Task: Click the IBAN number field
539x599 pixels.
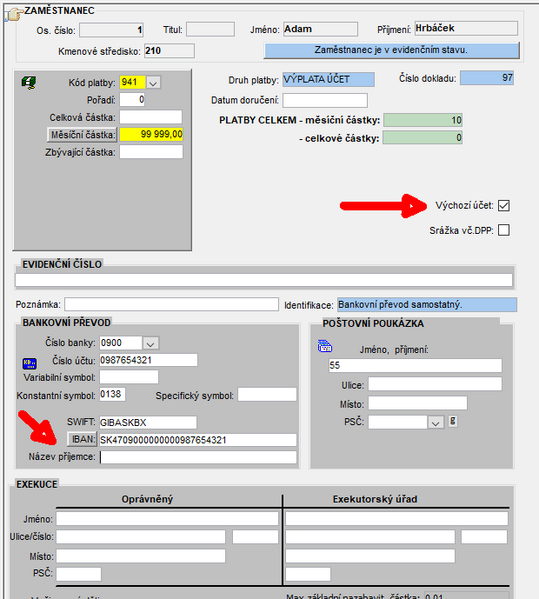Action: pyautogui.click(x=198, y=440)
